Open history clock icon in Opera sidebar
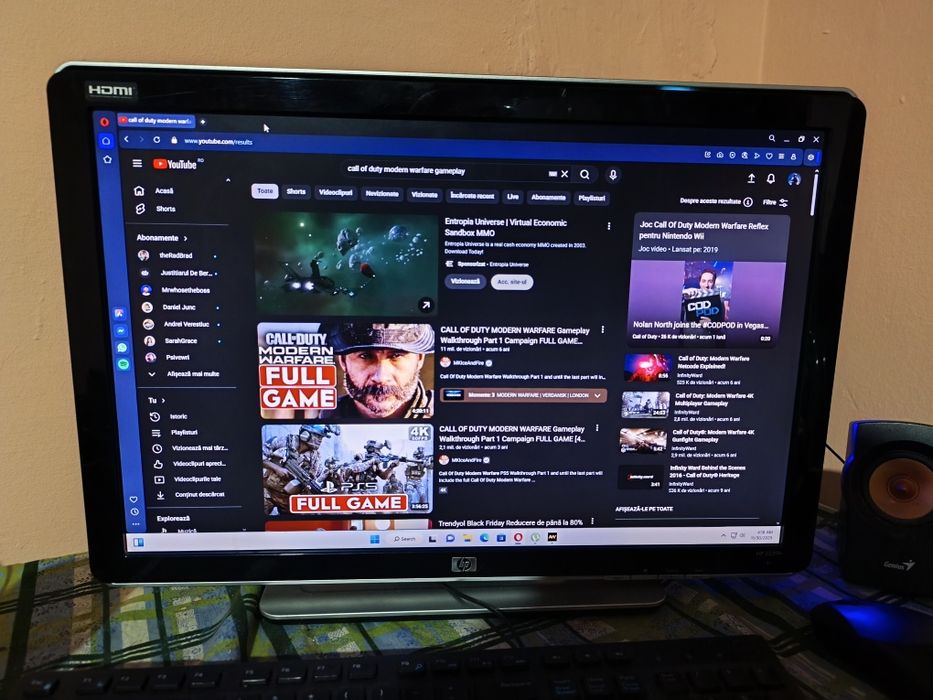The image size is (933, 700). (x=135, y=512)
